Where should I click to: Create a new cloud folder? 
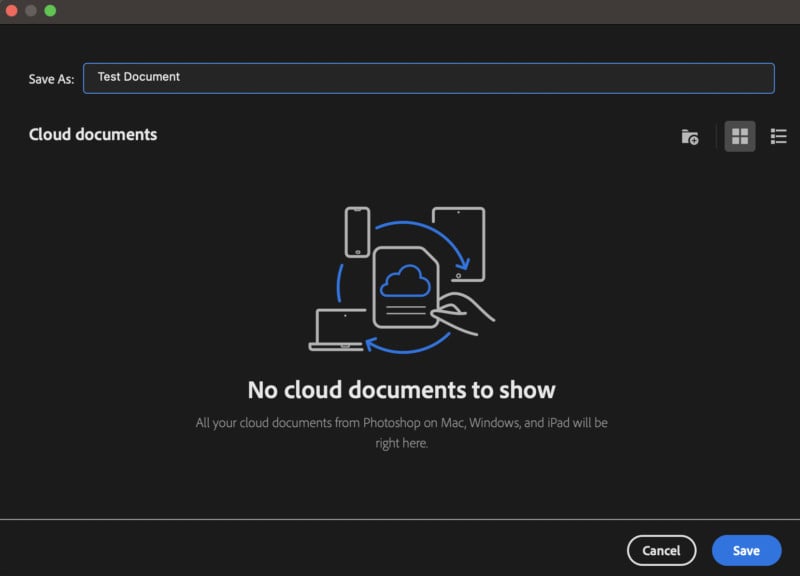point(689,137)
